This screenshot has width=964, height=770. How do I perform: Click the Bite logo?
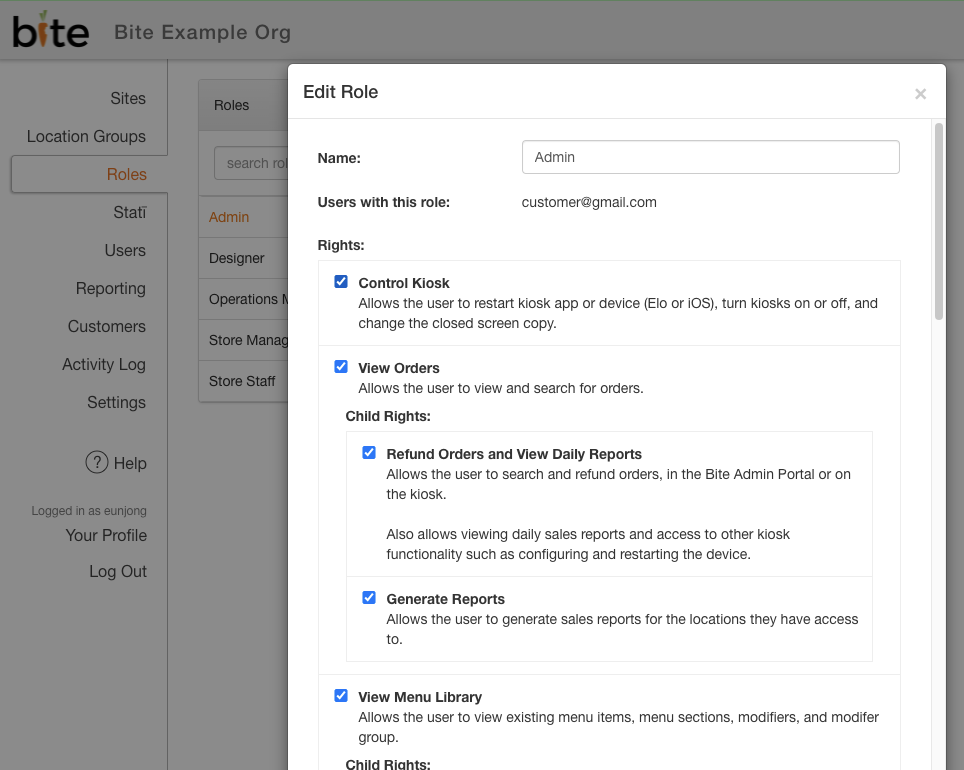49,30
